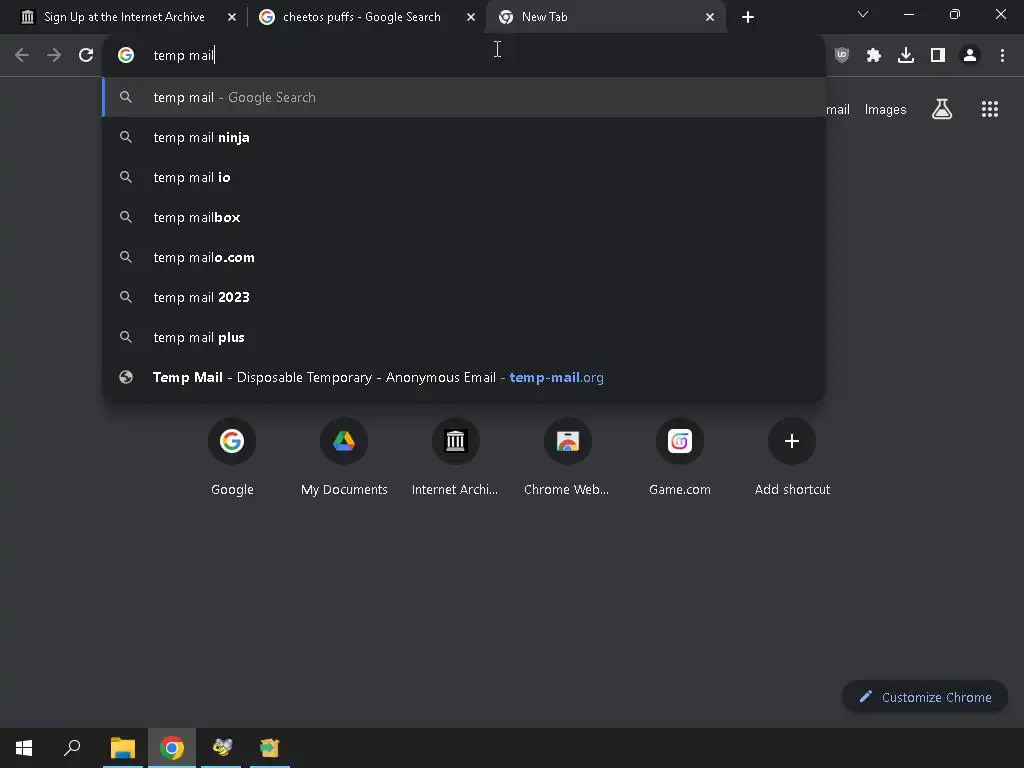The height and width of the screenshot is (768, 1024).
Task: Open the My Documents Drive shortcut
Action: [x=344, y=457]
